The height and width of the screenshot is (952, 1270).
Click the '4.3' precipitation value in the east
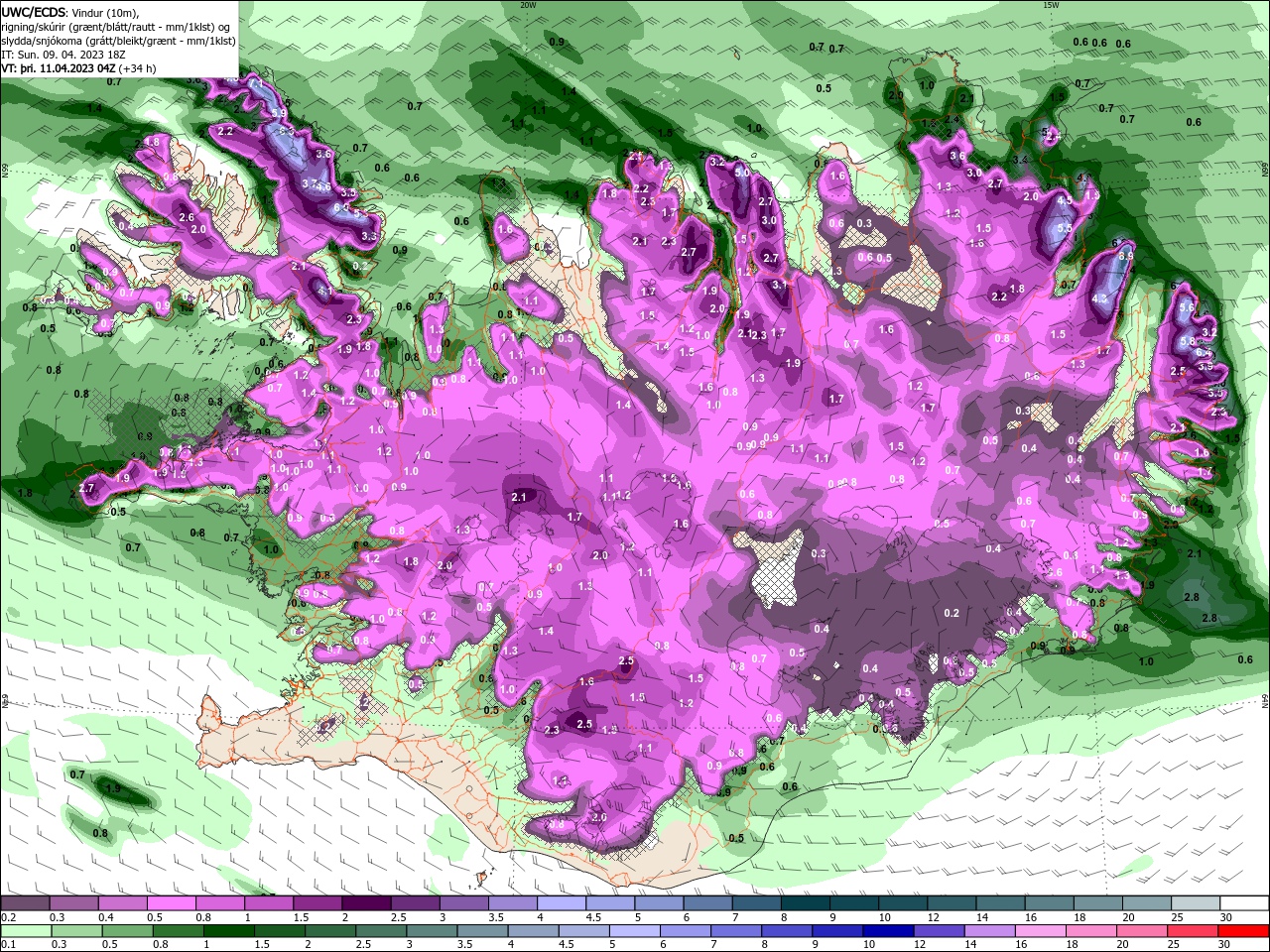[1099, 298]
